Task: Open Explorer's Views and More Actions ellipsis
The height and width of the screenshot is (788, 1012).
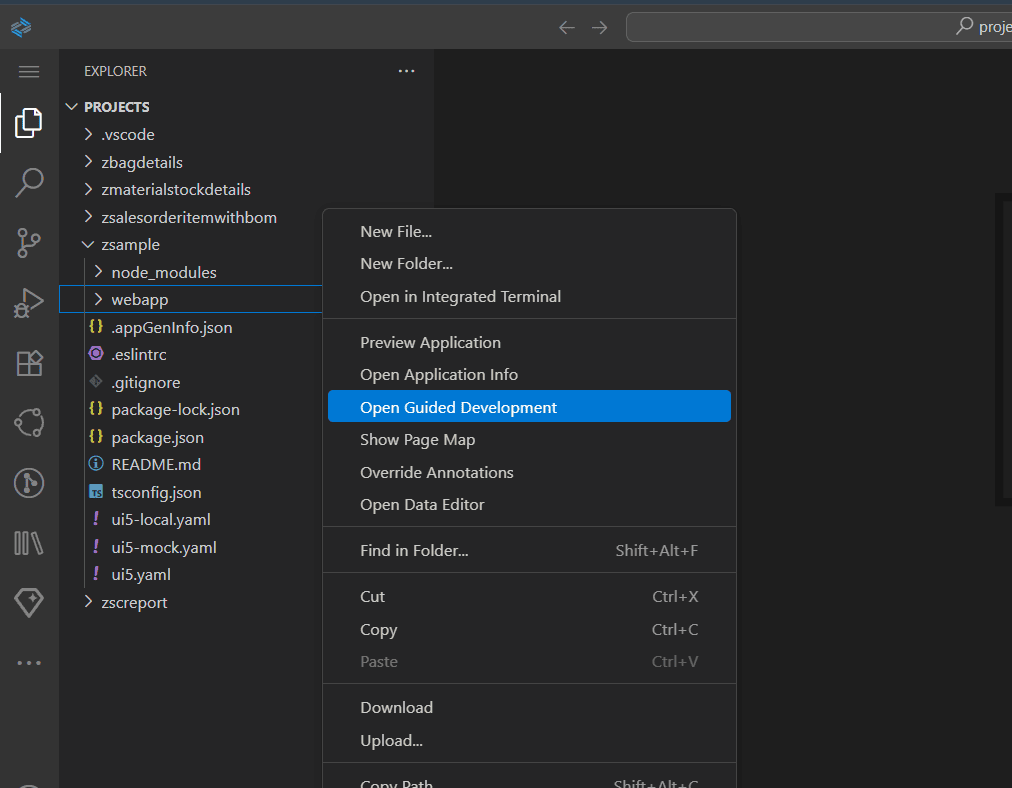Action: (x=406, y=71)
